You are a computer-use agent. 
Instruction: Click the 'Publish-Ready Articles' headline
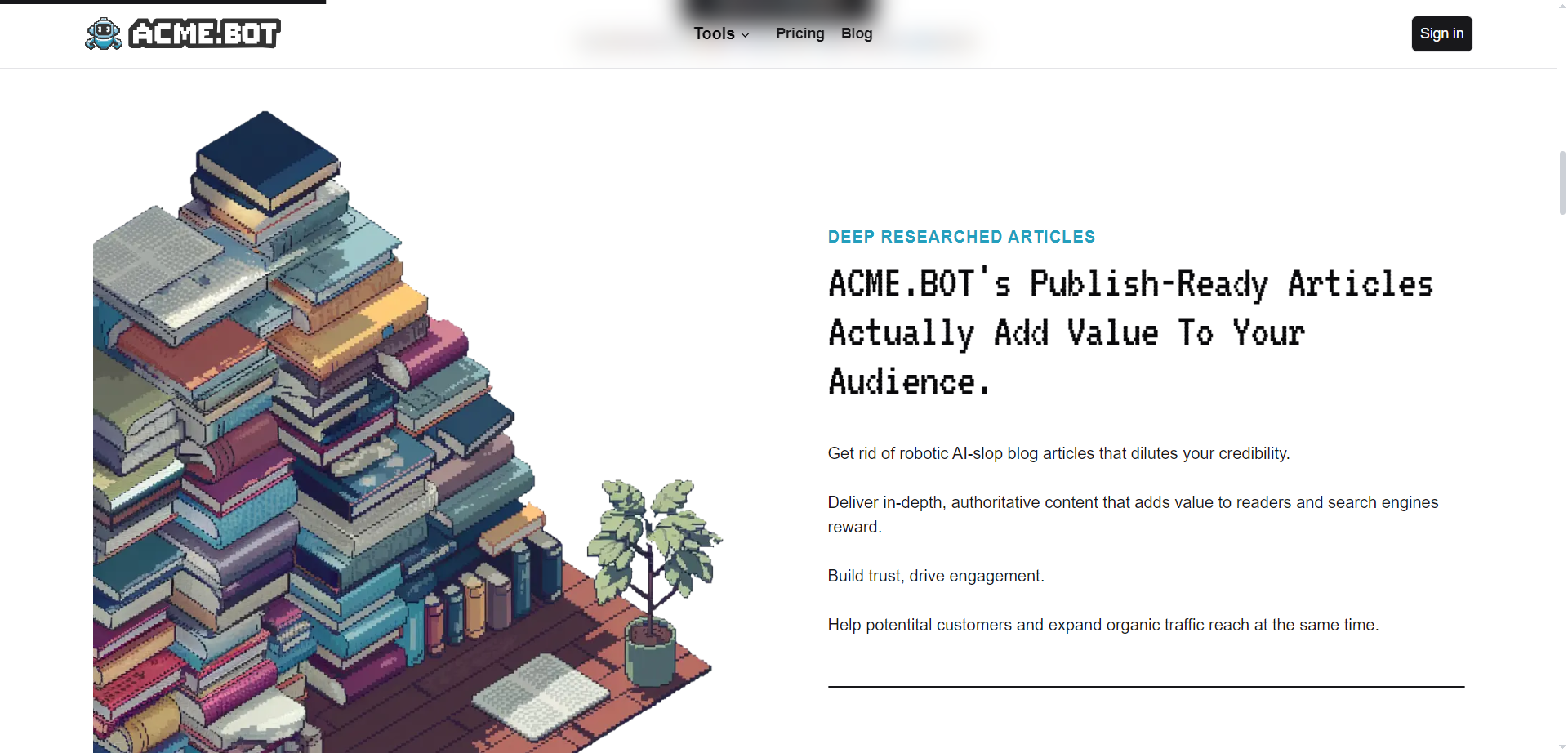tap(1131, 333)
